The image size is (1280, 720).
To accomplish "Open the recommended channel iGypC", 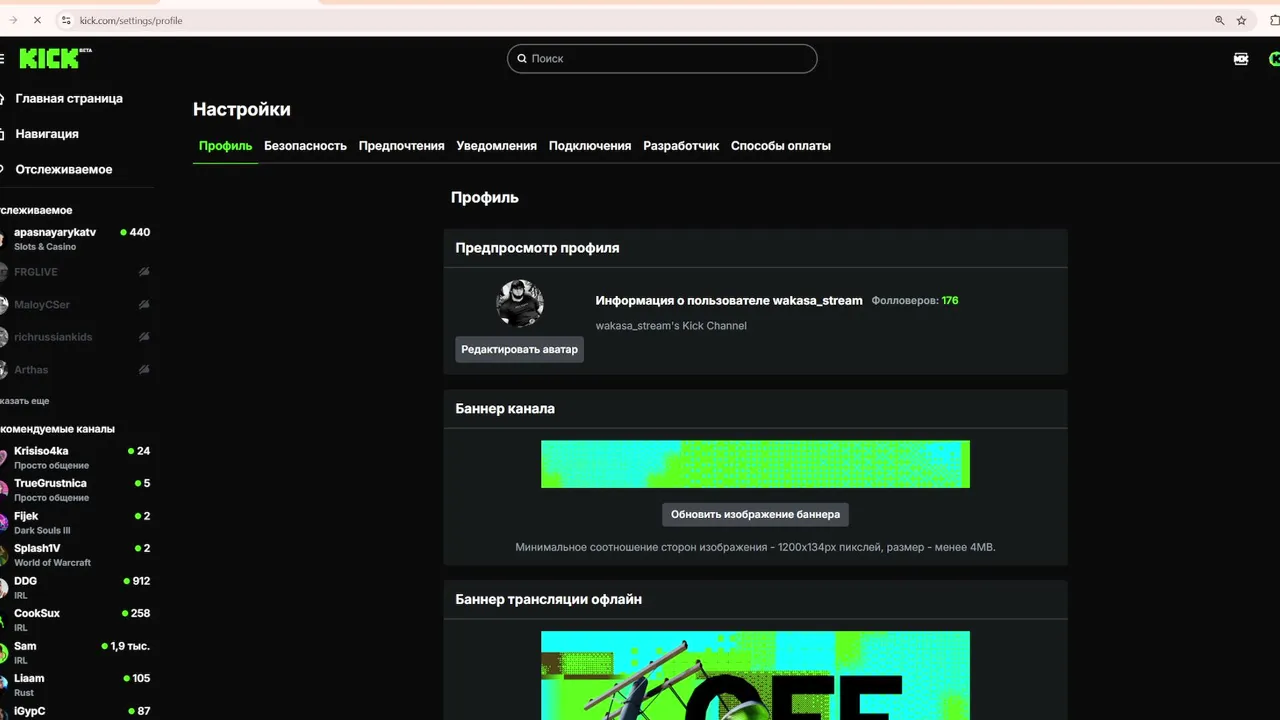I will [76, 712].
